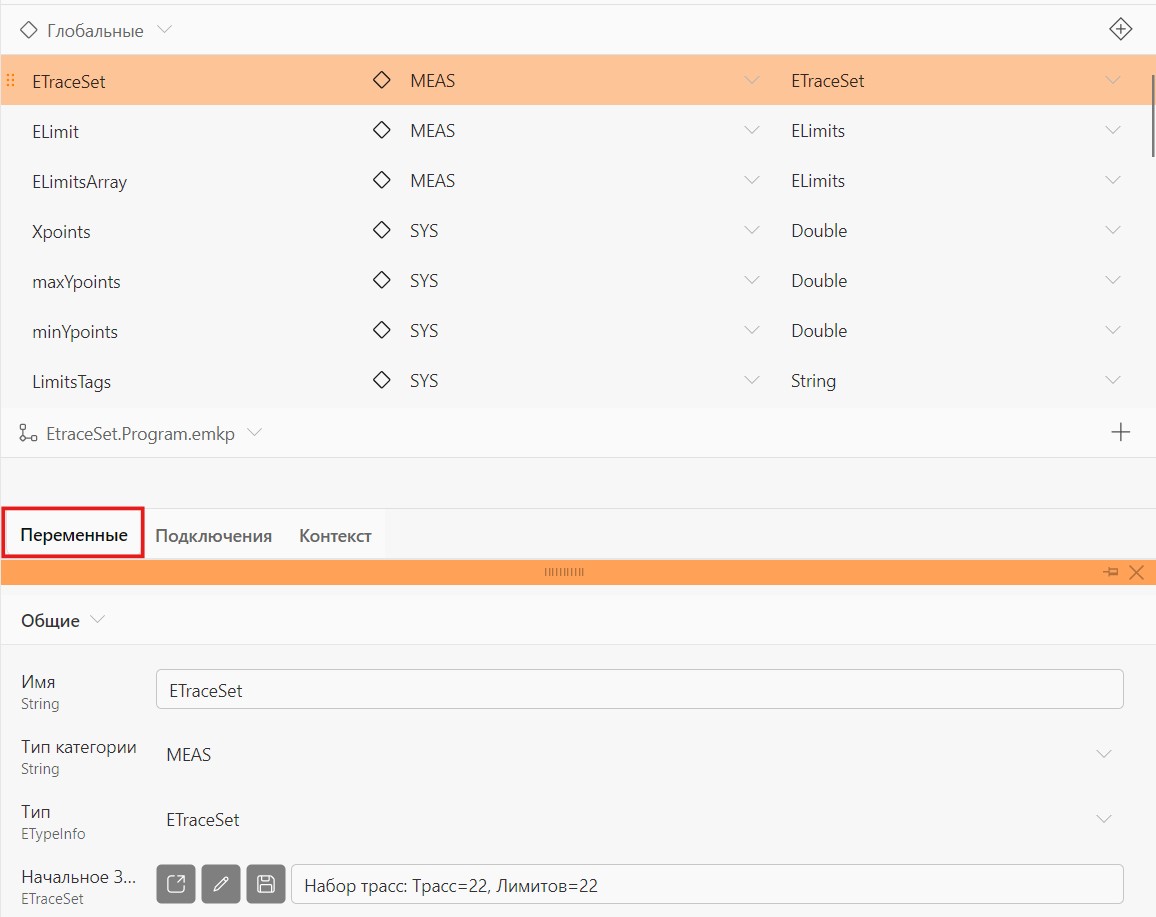Click the add global variable diamond-plus icon
The height and width of the screenshot is (917, 1156).
point(1120,29)
